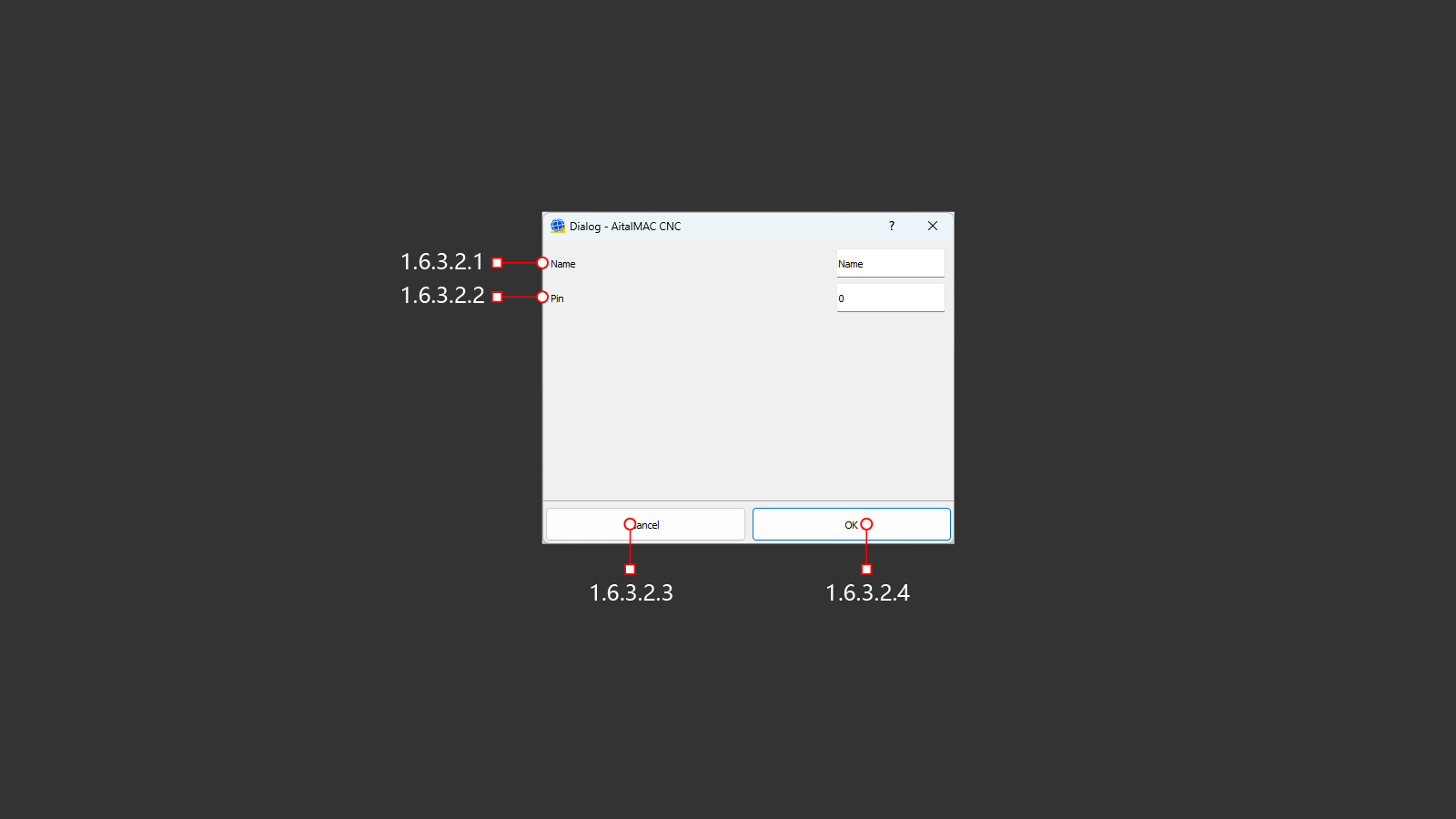Click the globe app icon in title bar
Image resolution: width=1456 pixels, height=819 pixels.
pos(558,226)
